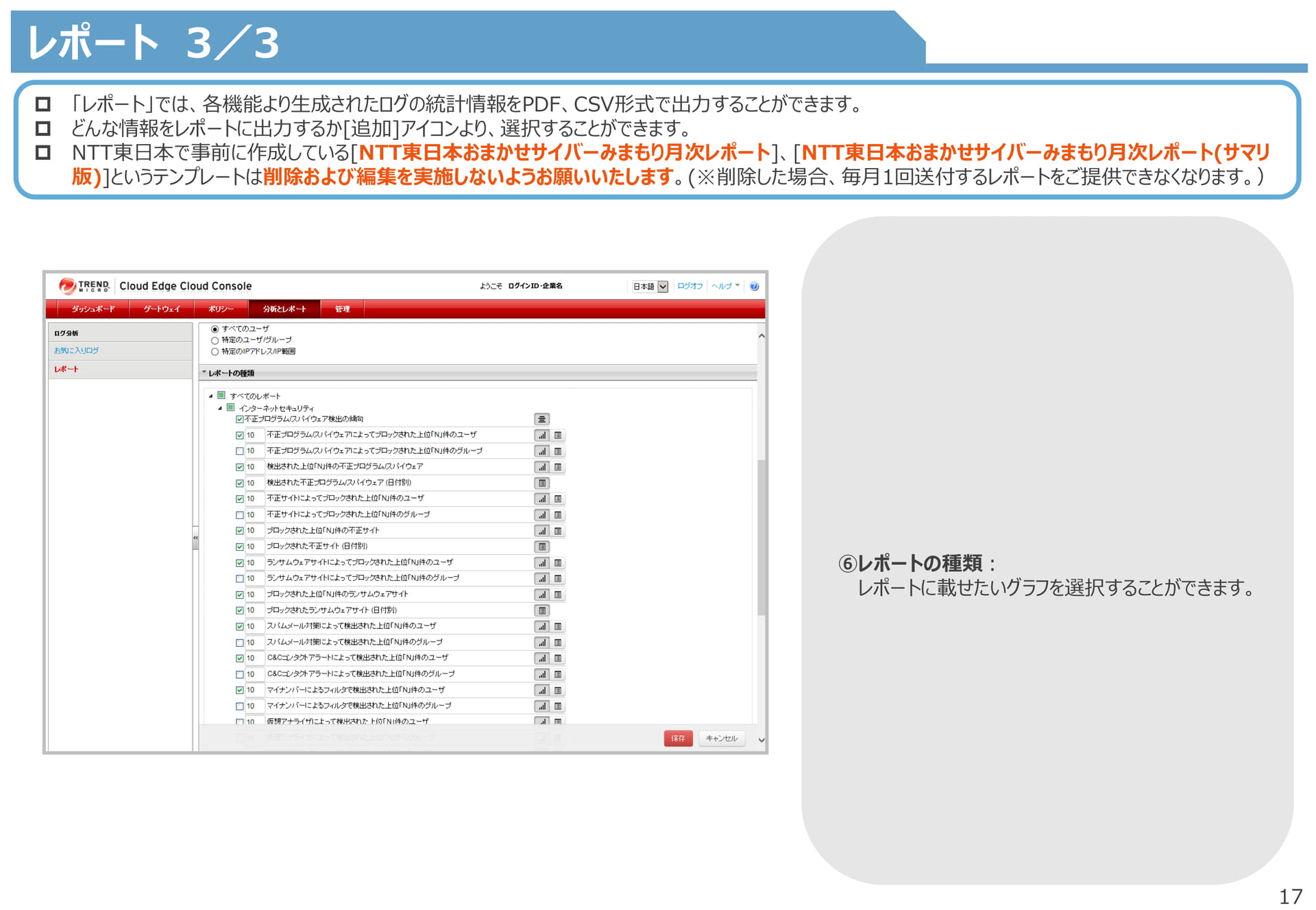Screen dimensions: 1316x910
Task: Choose table icon for ランサムウェアサイトによってブロックされた上位「N」件のグループ
Action: point(558,579)
